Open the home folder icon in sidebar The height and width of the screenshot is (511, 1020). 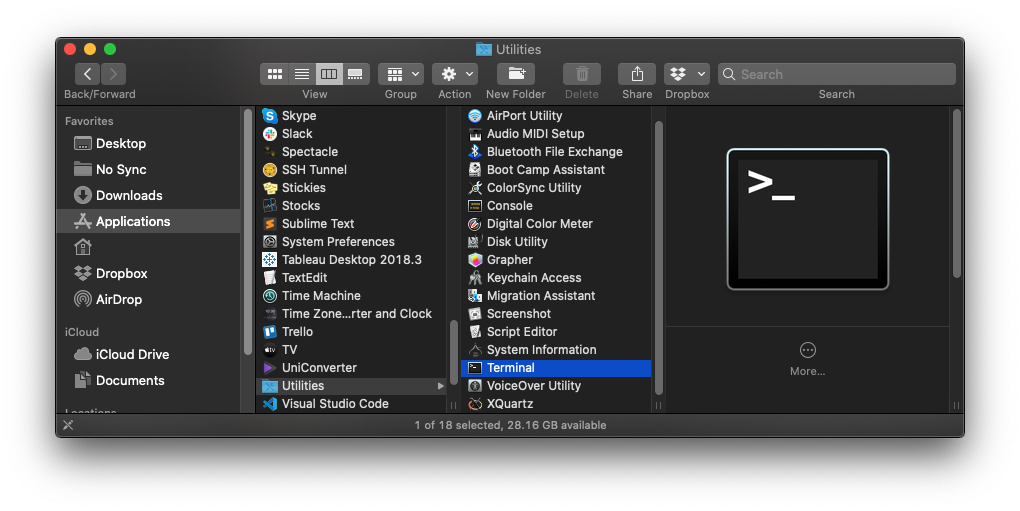click(x=83, y=247)
